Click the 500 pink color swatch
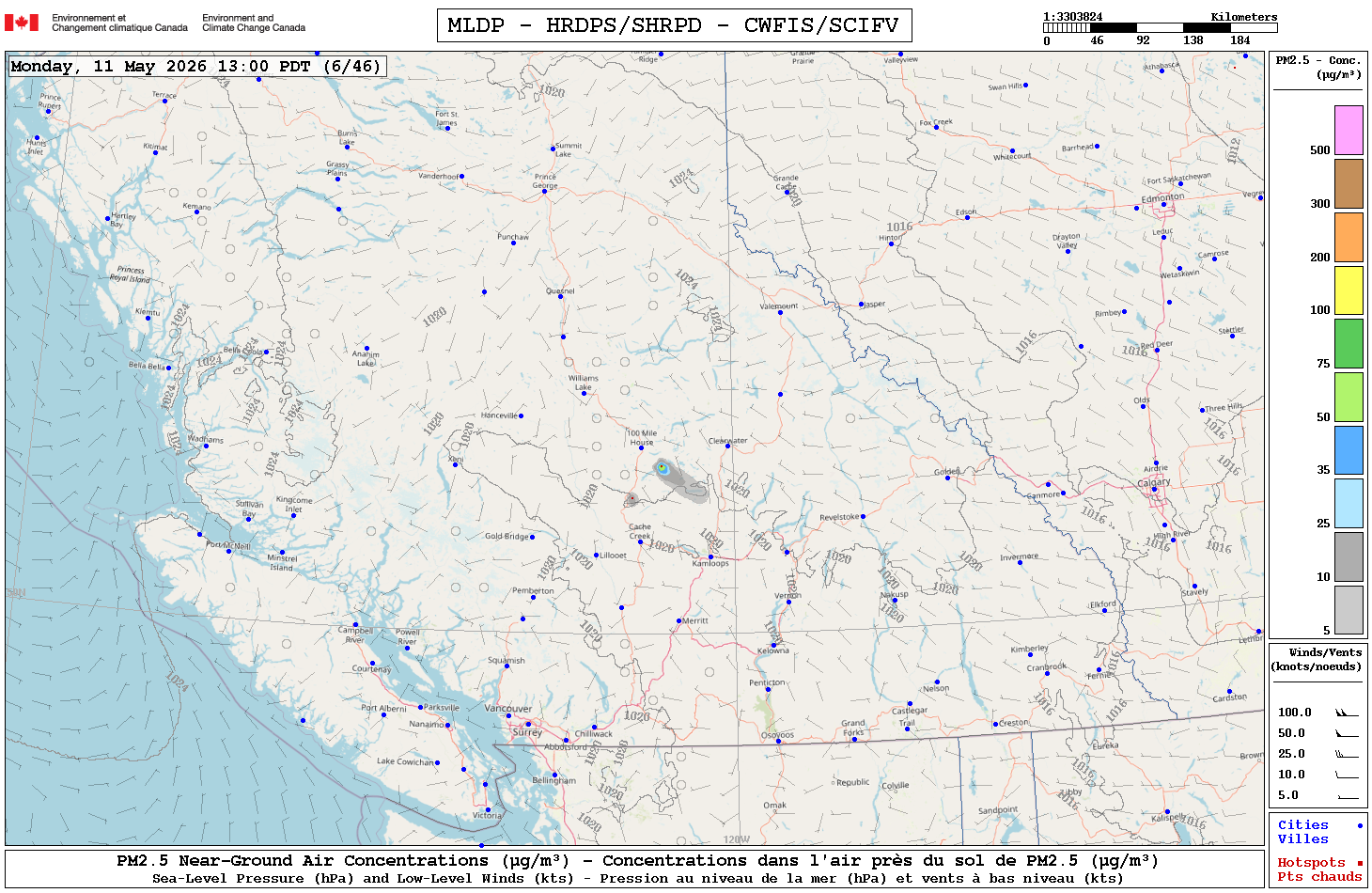The image size is (1372, 893). (1349, 130)
